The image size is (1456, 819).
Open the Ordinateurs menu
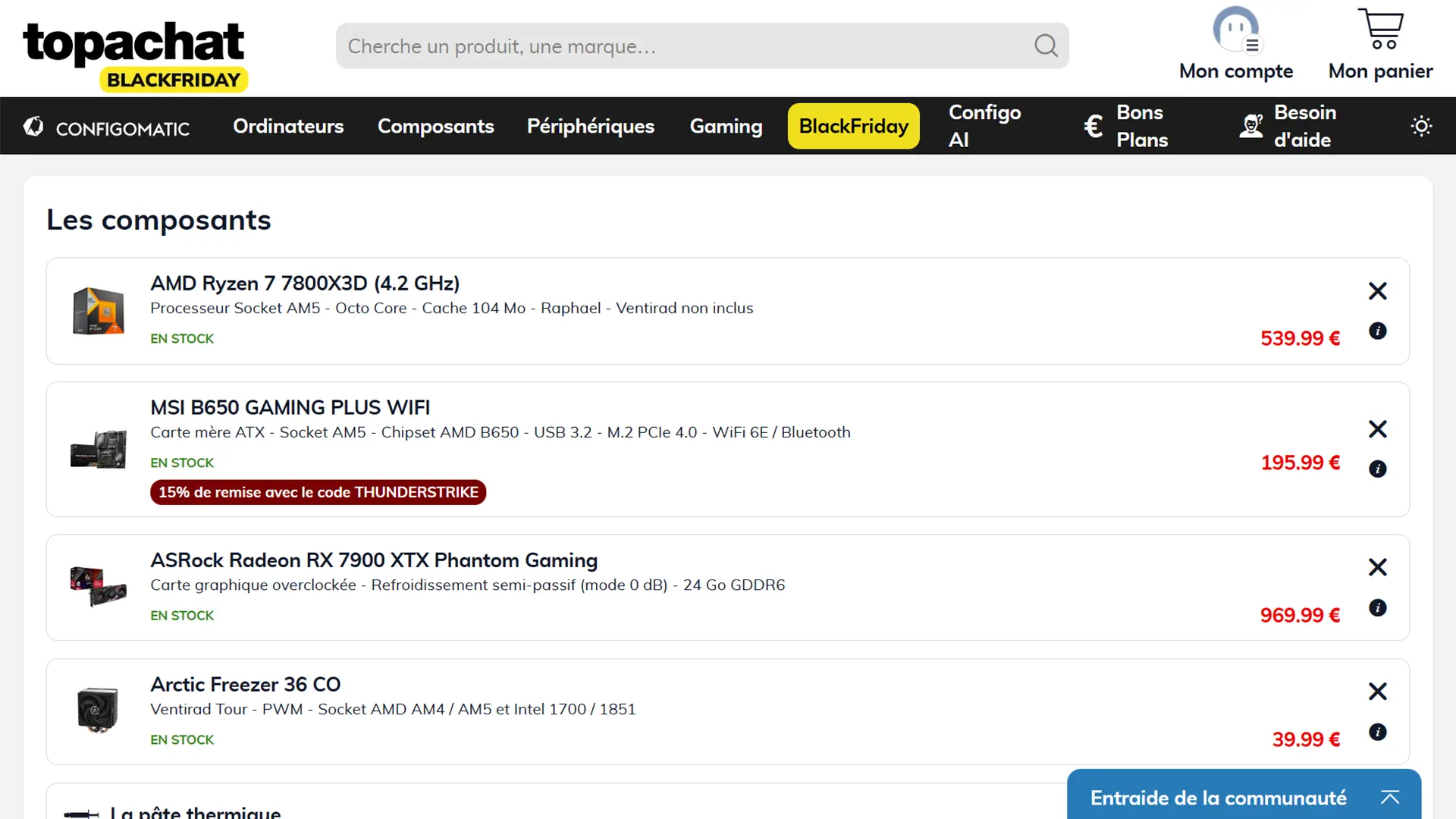288,126
